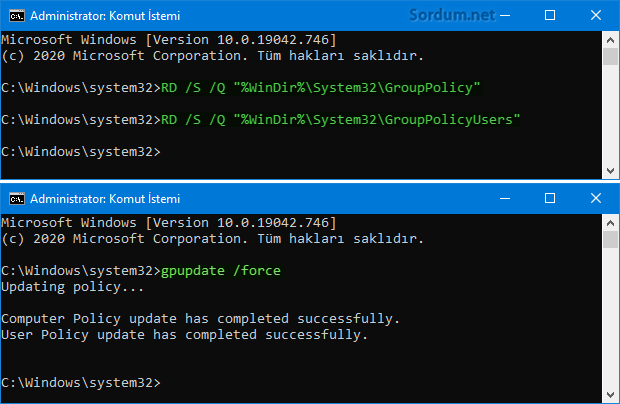This screenshot has height=404, width=620.
Task: Click the top window title bar text
Action: pyautogui.click(x=105, y=16)
